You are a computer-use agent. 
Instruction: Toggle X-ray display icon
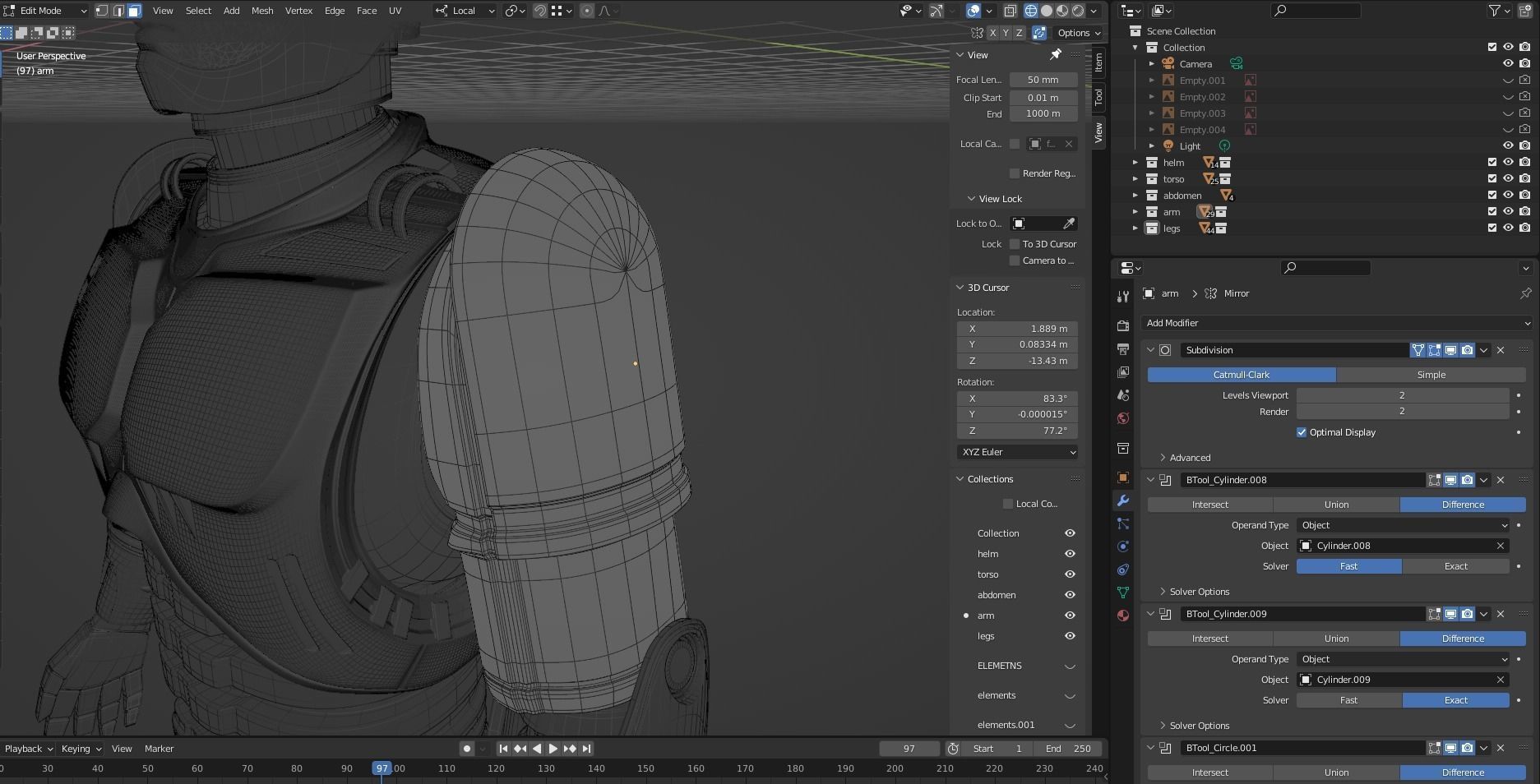tap(1010, 11)
